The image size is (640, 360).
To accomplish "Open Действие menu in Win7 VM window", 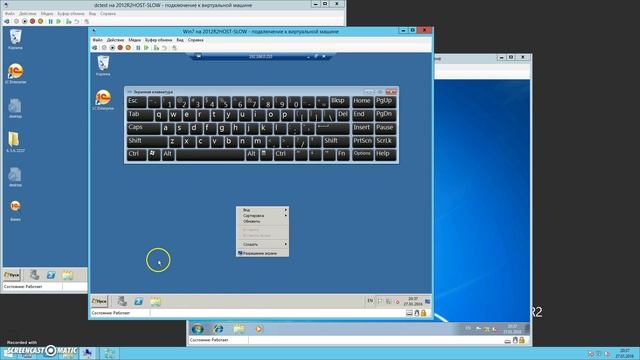I will [x=115, y=40].
